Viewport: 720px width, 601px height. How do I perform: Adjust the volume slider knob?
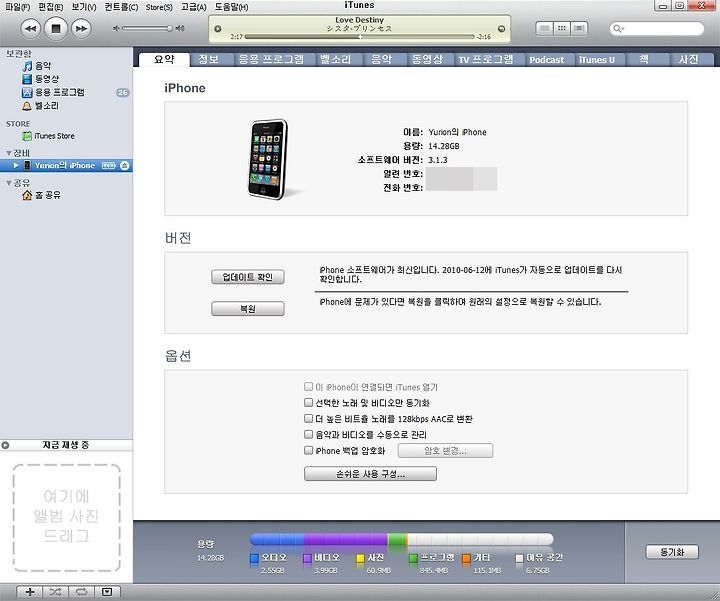point(169,28)
